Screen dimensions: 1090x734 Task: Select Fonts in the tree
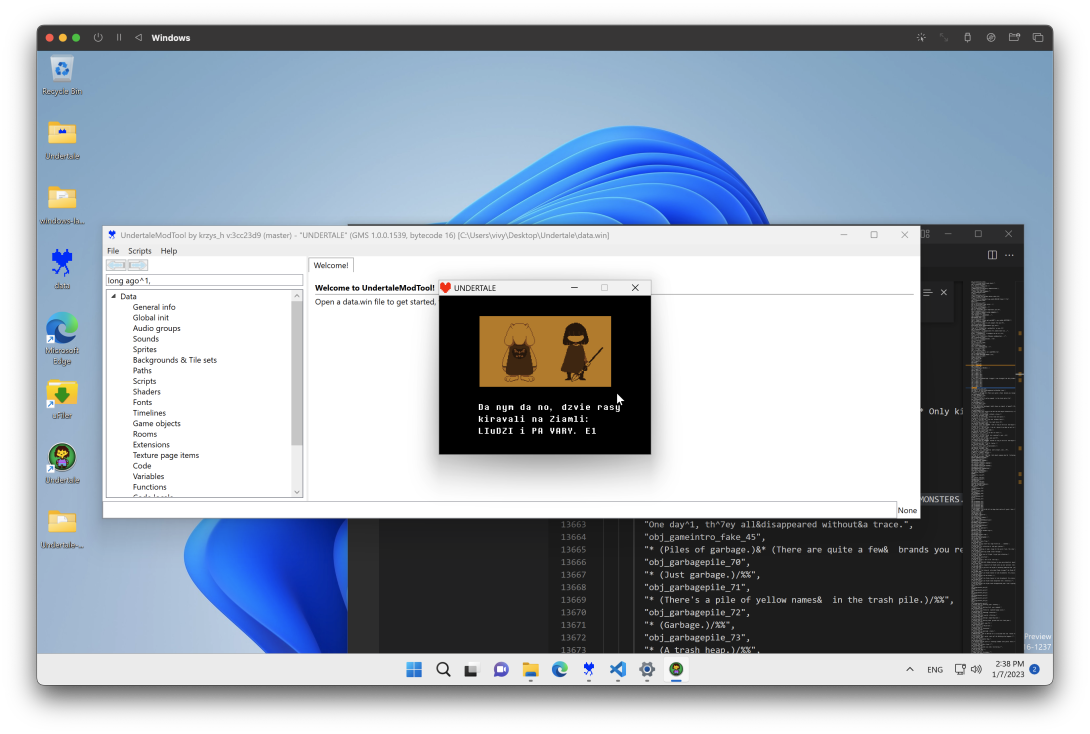click(143, 402)
